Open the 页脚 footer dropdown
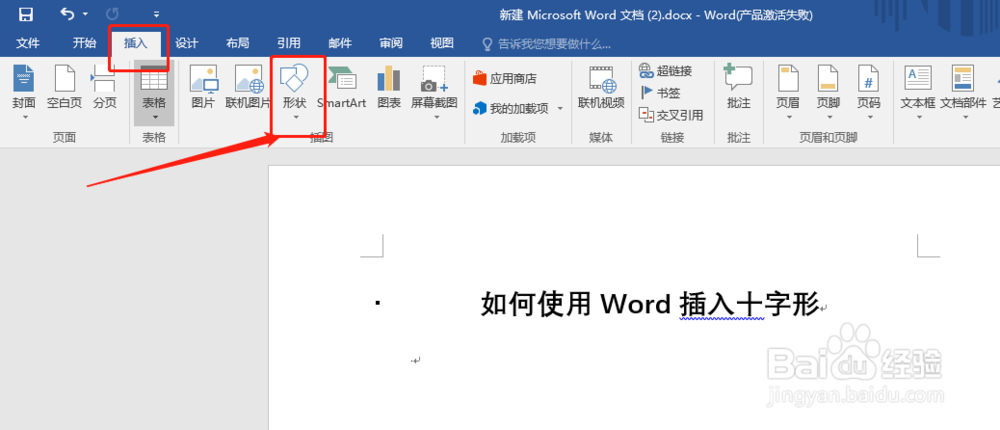The width and height of the screenshot is (1000, 430). click(828, 93)
